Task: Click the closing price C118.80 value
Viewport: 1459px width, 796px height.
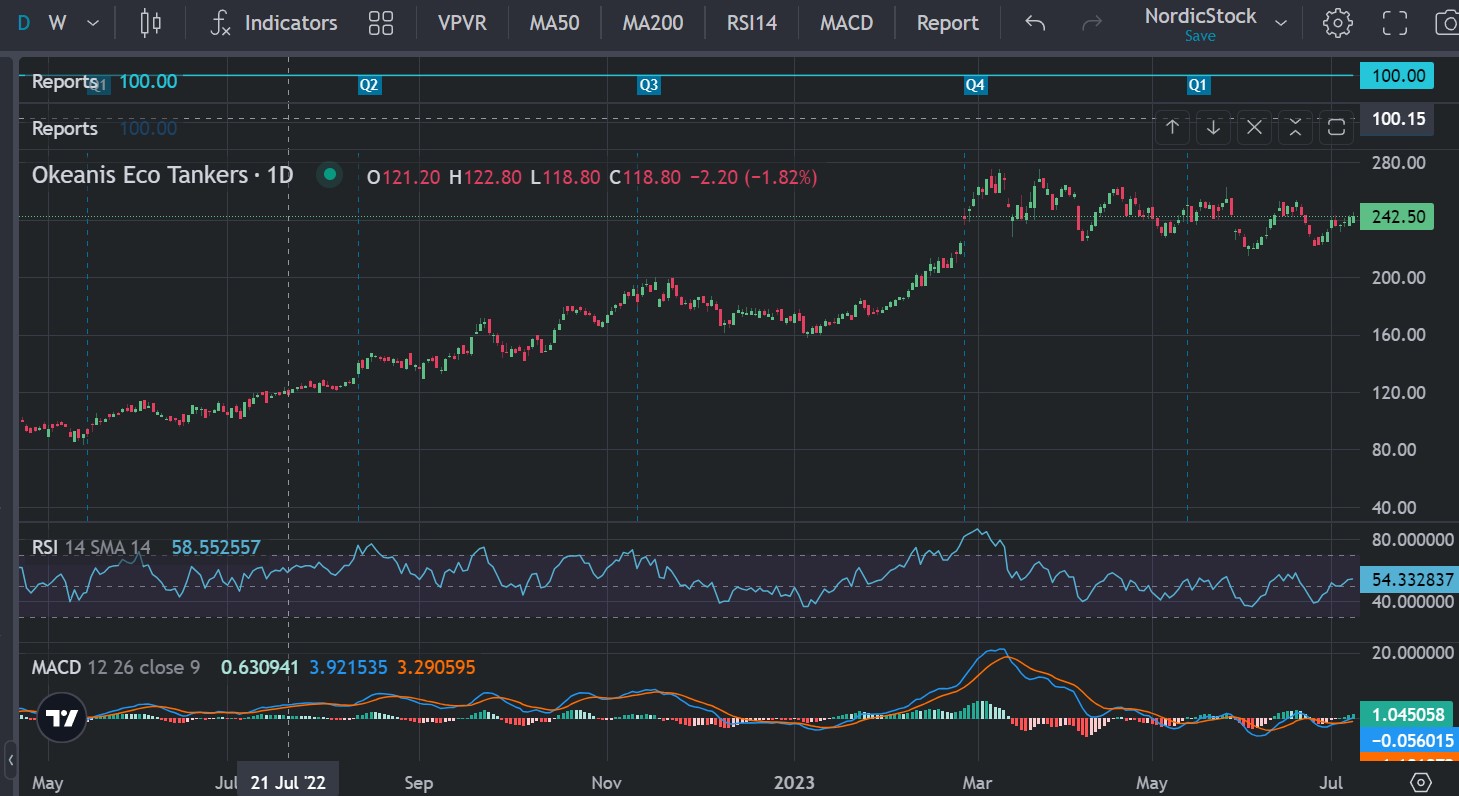Action: click(646, 177)
